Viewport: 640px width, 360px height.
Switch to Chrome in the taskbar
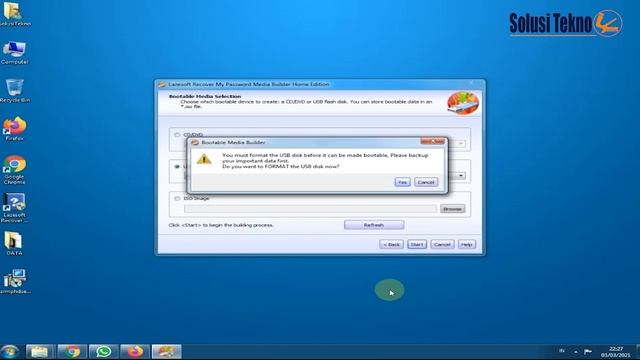72,351
